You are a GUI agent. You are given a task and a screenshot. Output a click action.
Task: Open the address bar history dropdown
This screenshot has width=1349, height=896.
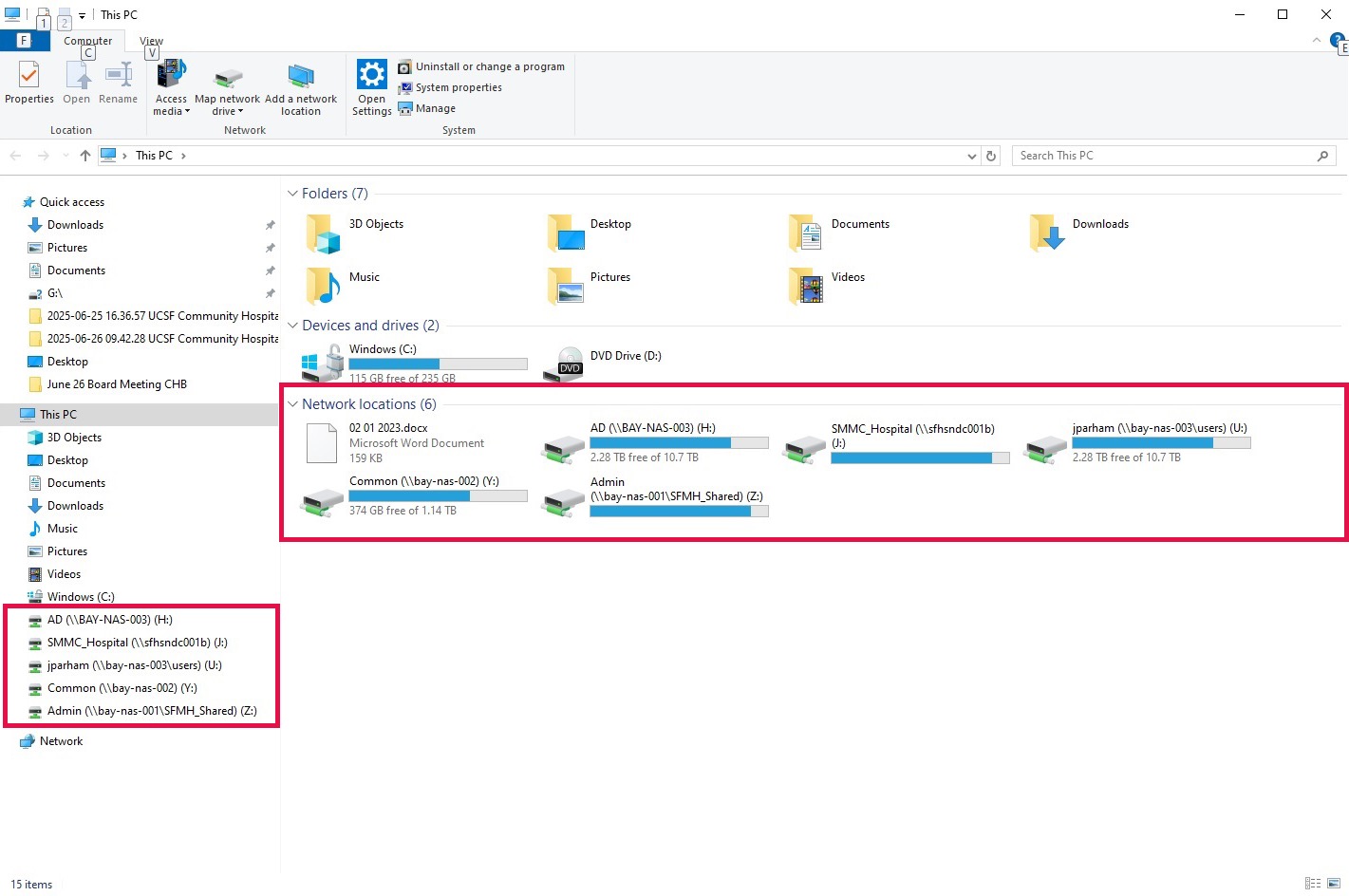(971, 156)
